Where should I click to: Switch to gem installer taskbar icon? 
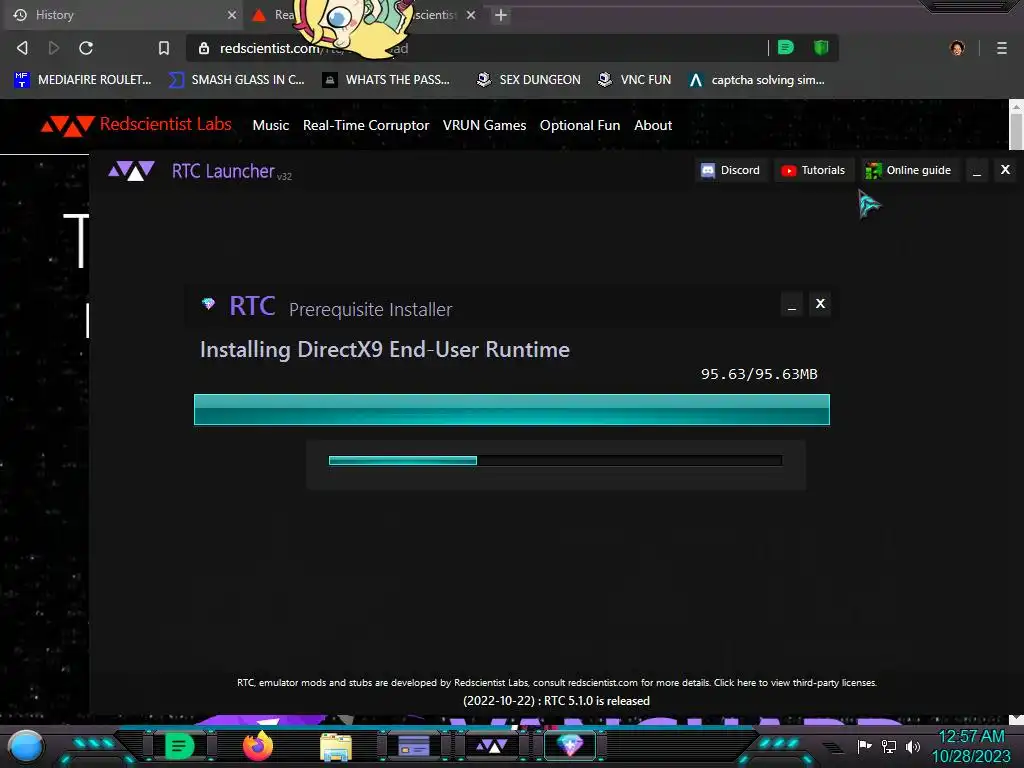point(569,745)
